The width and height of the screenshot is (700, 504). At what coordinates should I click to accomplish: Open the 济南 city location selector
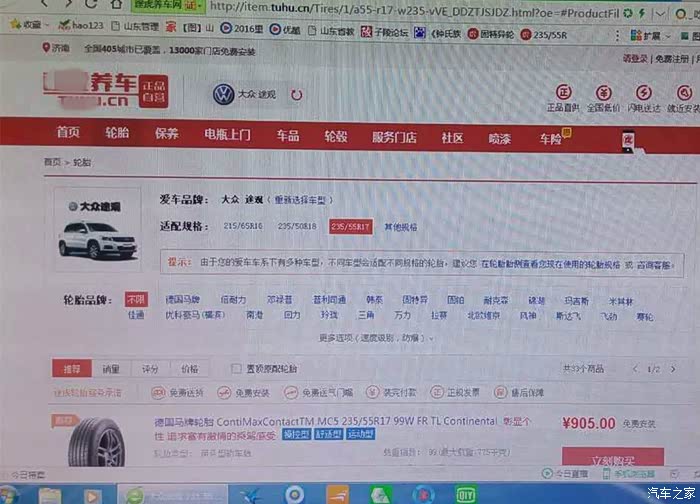tap(56, 47)
